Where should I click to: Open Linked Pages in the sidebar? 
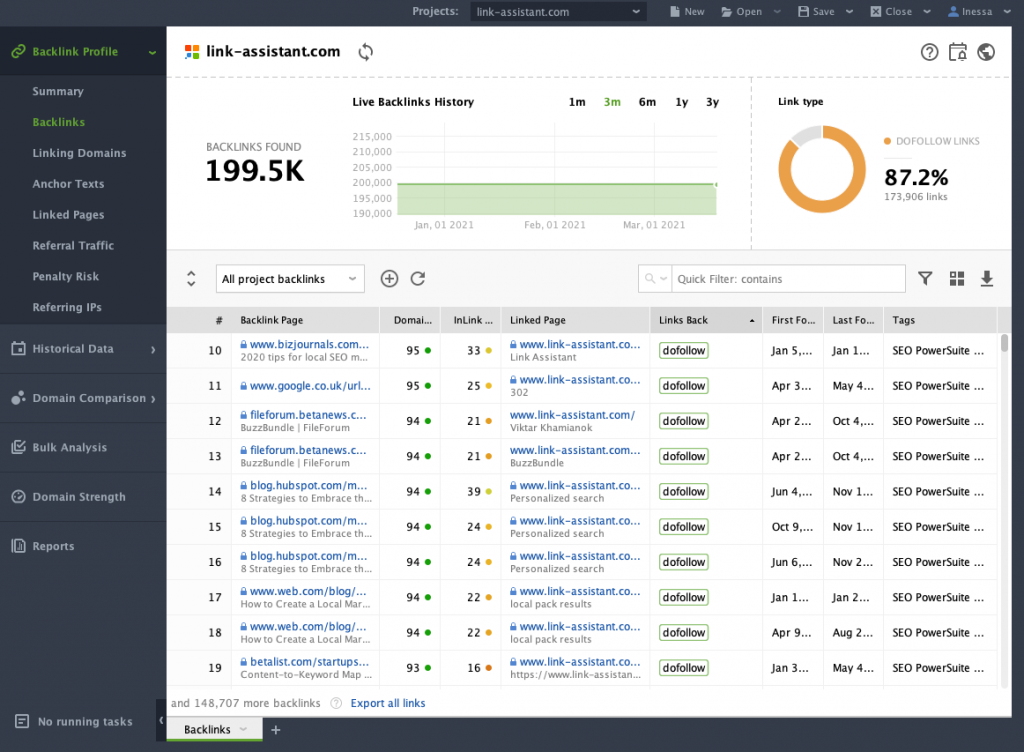point(69,215)
